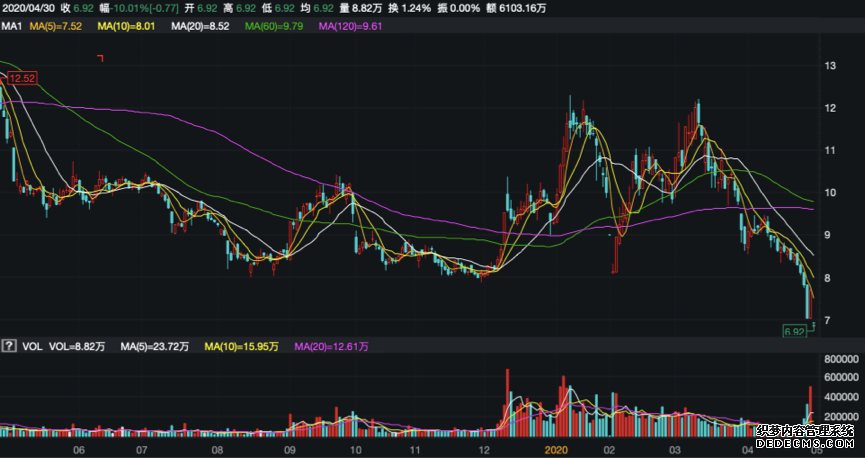865x458 pixels.
Task: Click the 800000 volume axis label
Action: (x=841, y=358)
